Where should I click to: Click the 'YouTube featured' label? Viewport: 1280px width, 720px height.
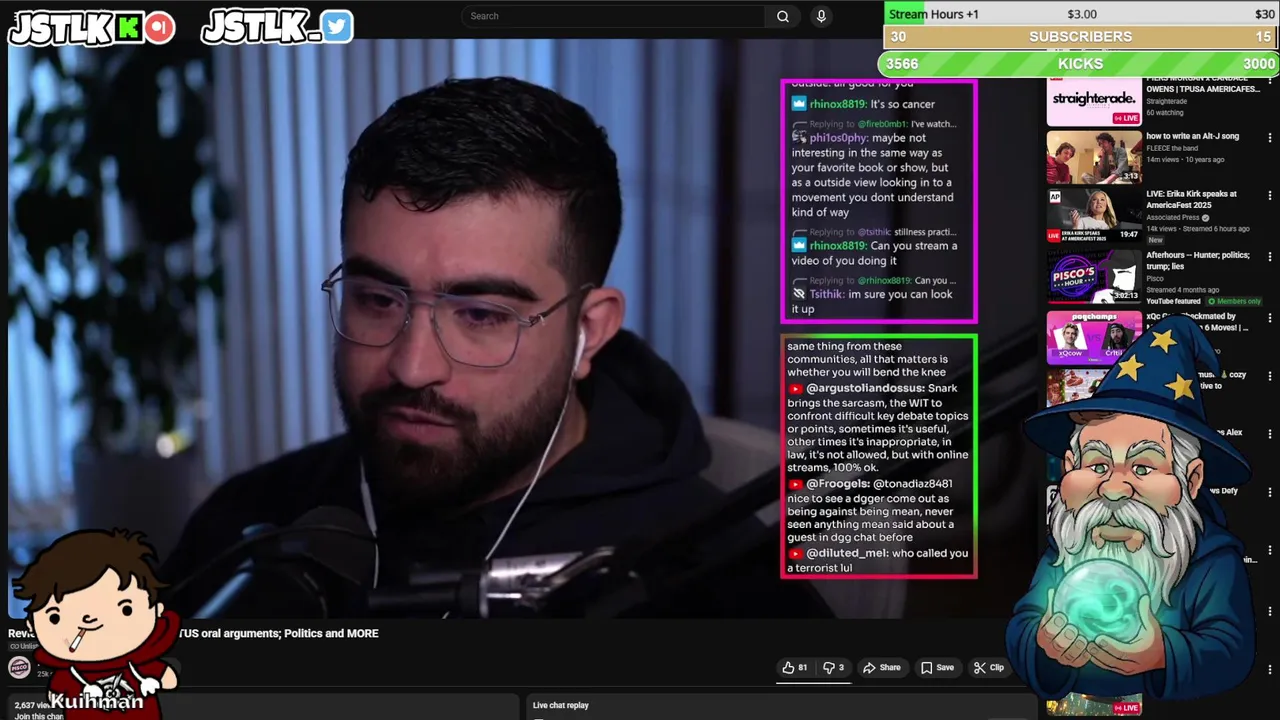click(1173, 301)
